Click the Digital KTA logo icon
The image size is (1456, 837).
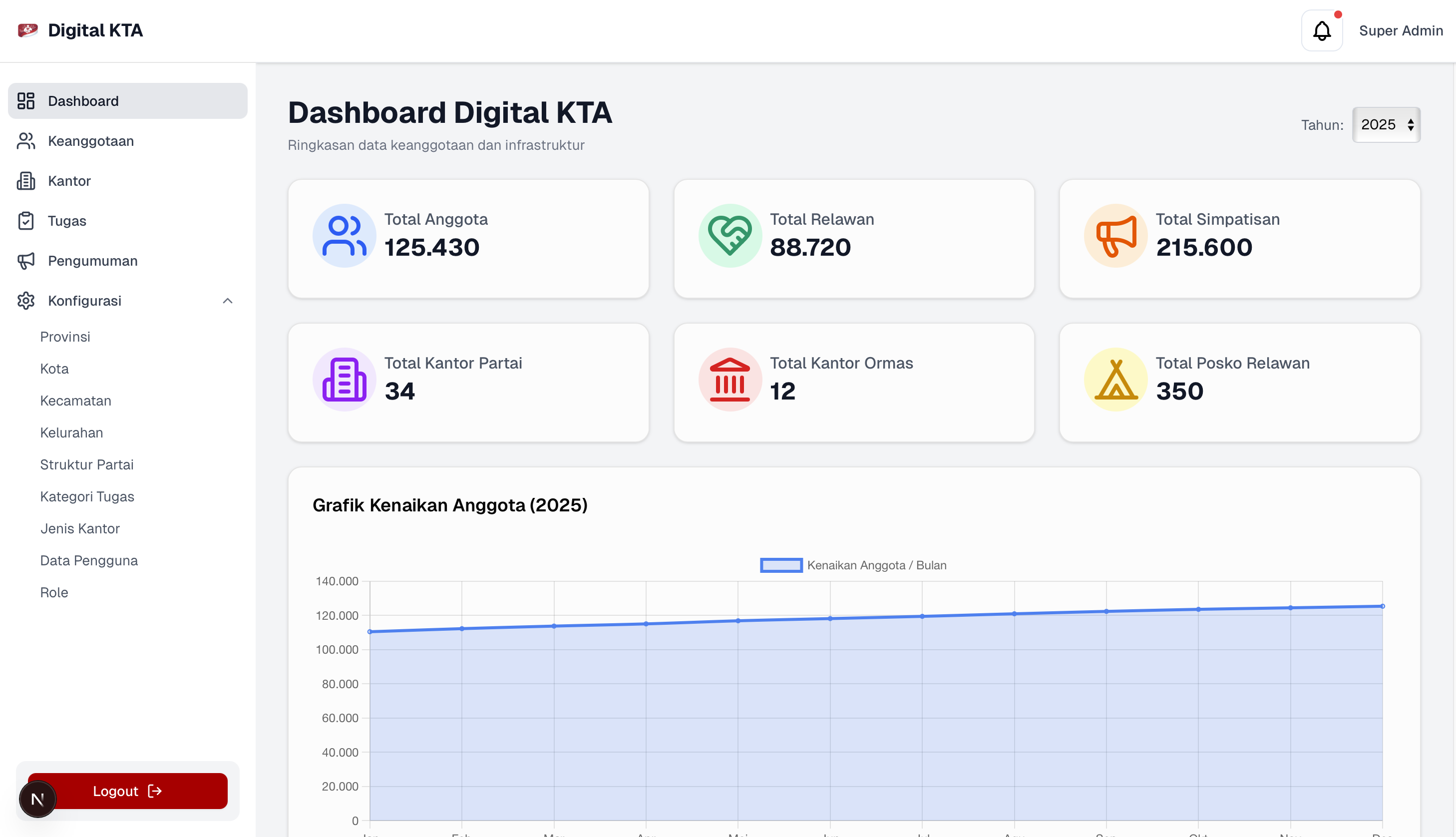(27, 30)
